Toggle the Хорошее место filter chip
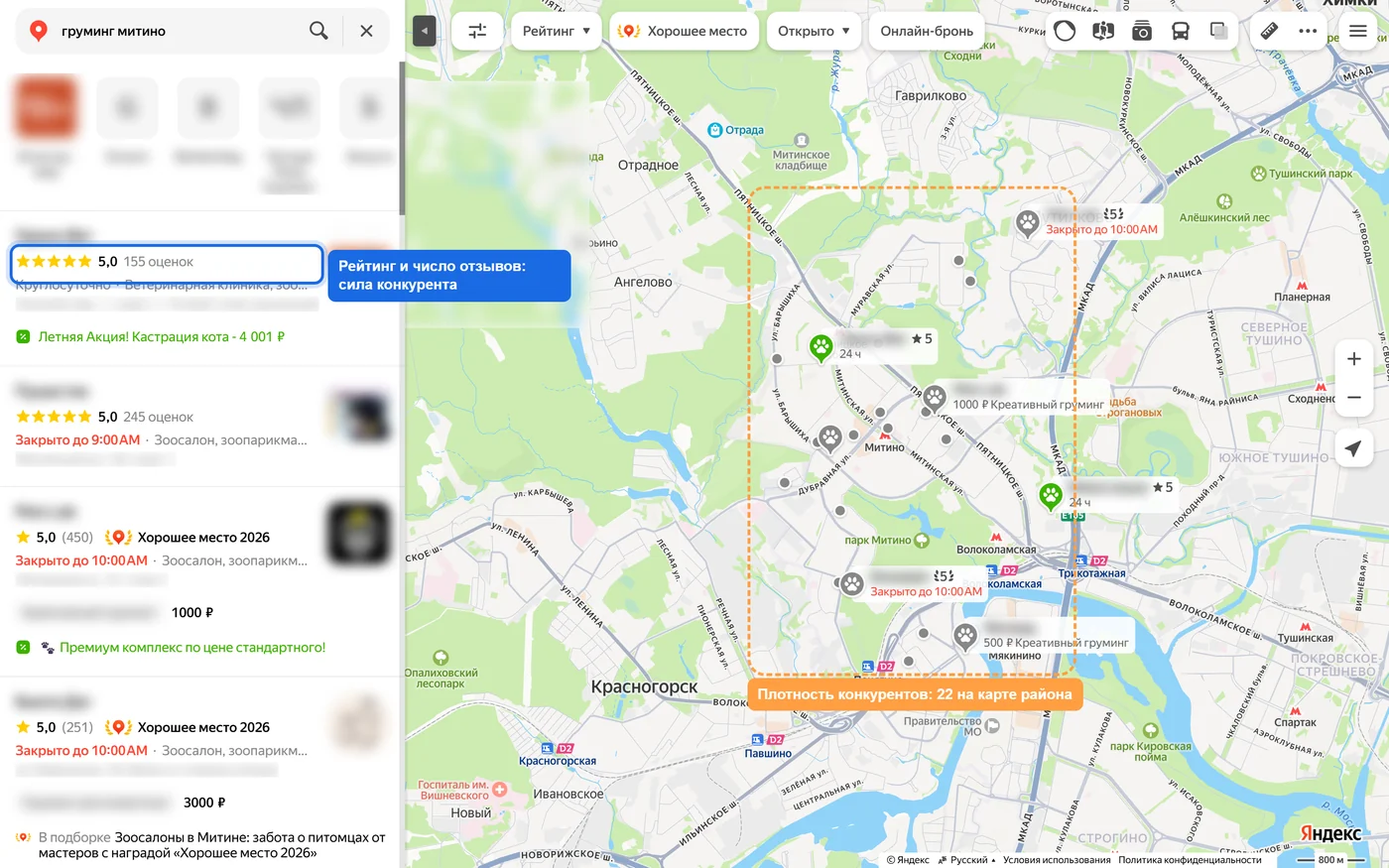Viewport: 1389px width, 868px height. click(684, 31)
